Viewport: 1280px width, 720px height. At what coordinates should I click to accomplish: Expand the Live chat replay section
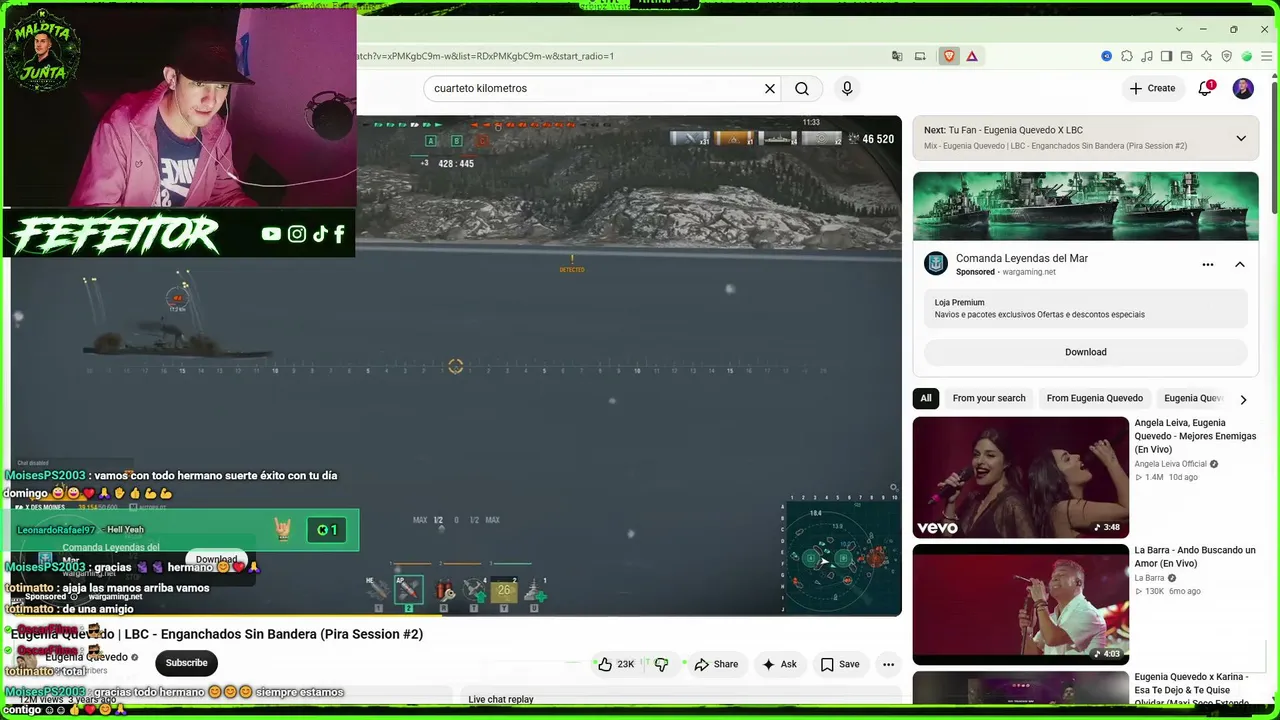(680, 699)
